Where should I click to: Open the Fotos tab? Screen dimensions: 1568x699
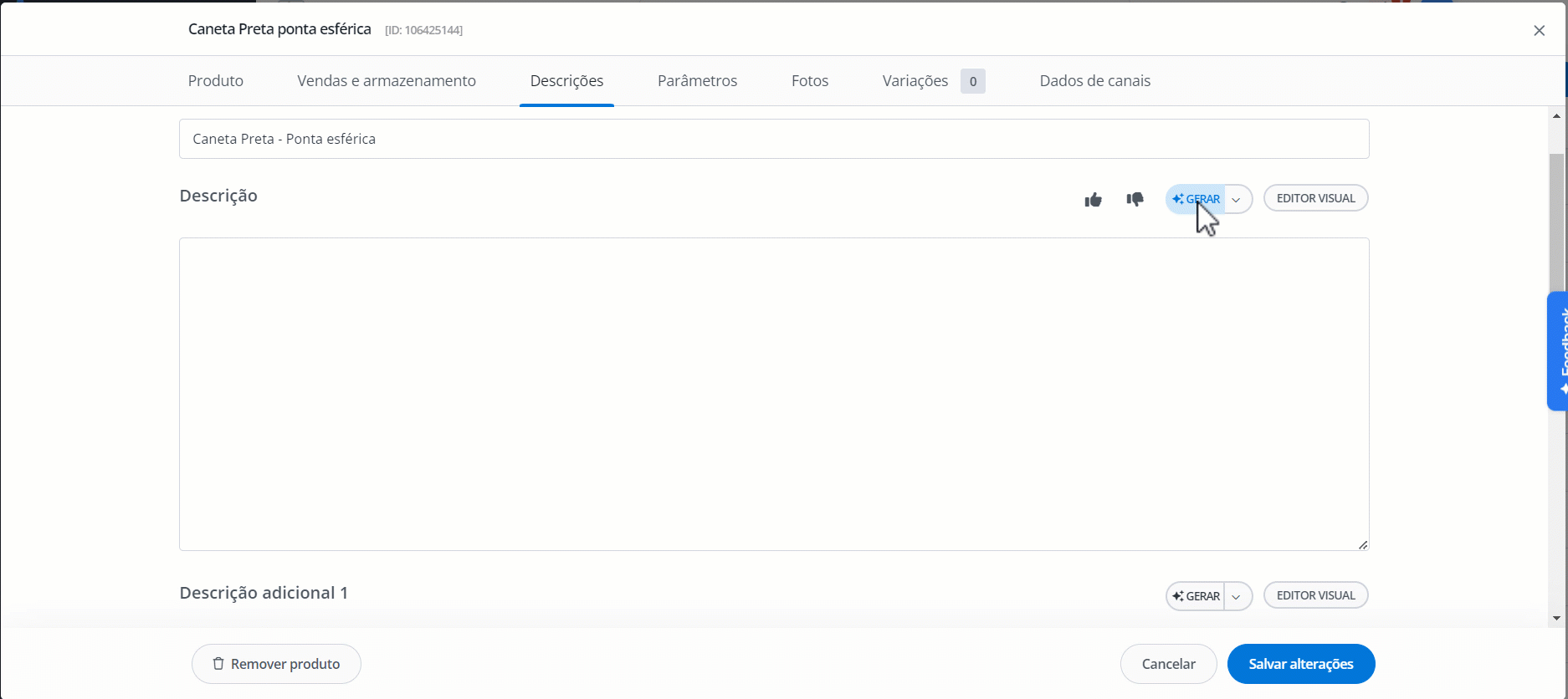(810, 81)
